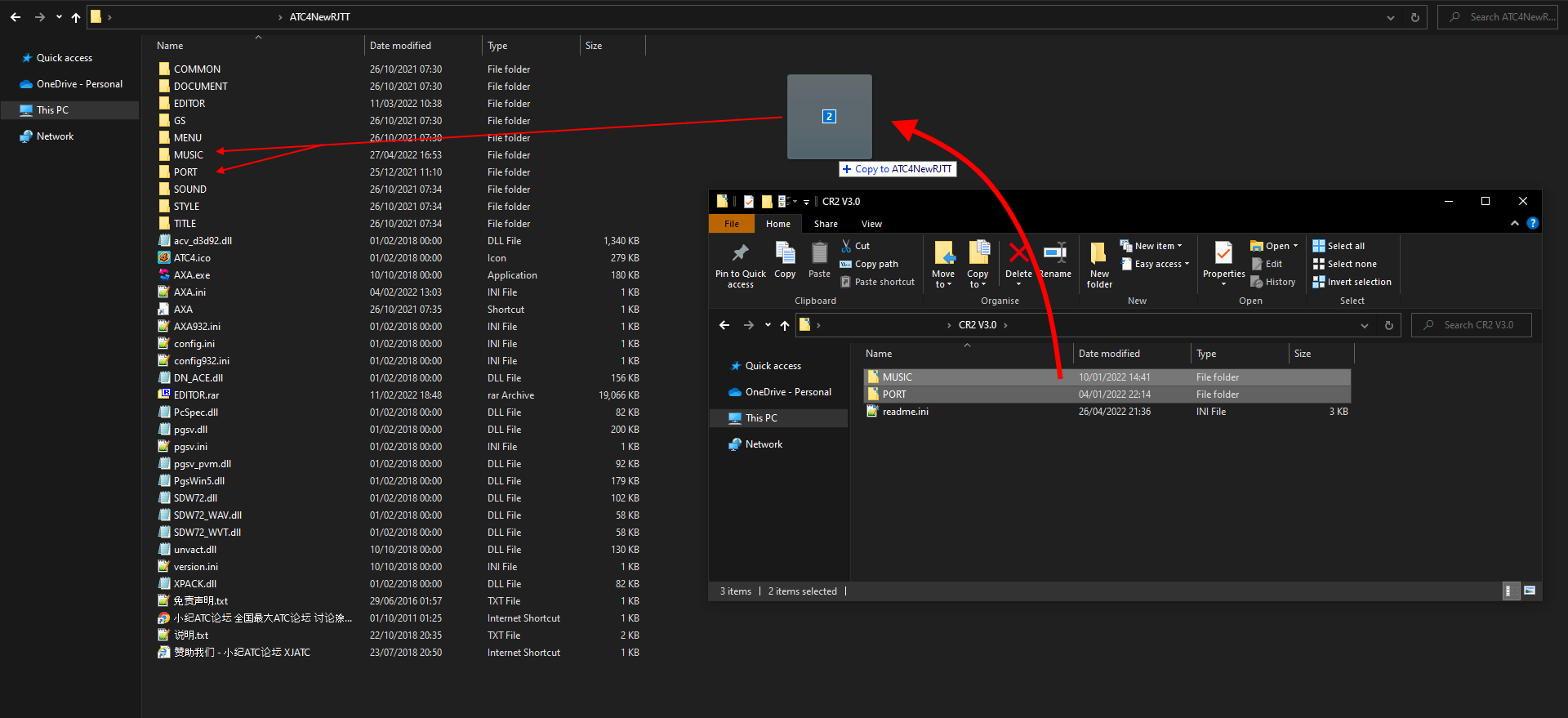Collapse the ribbon with the chevron arrow

click(1515, 223)
